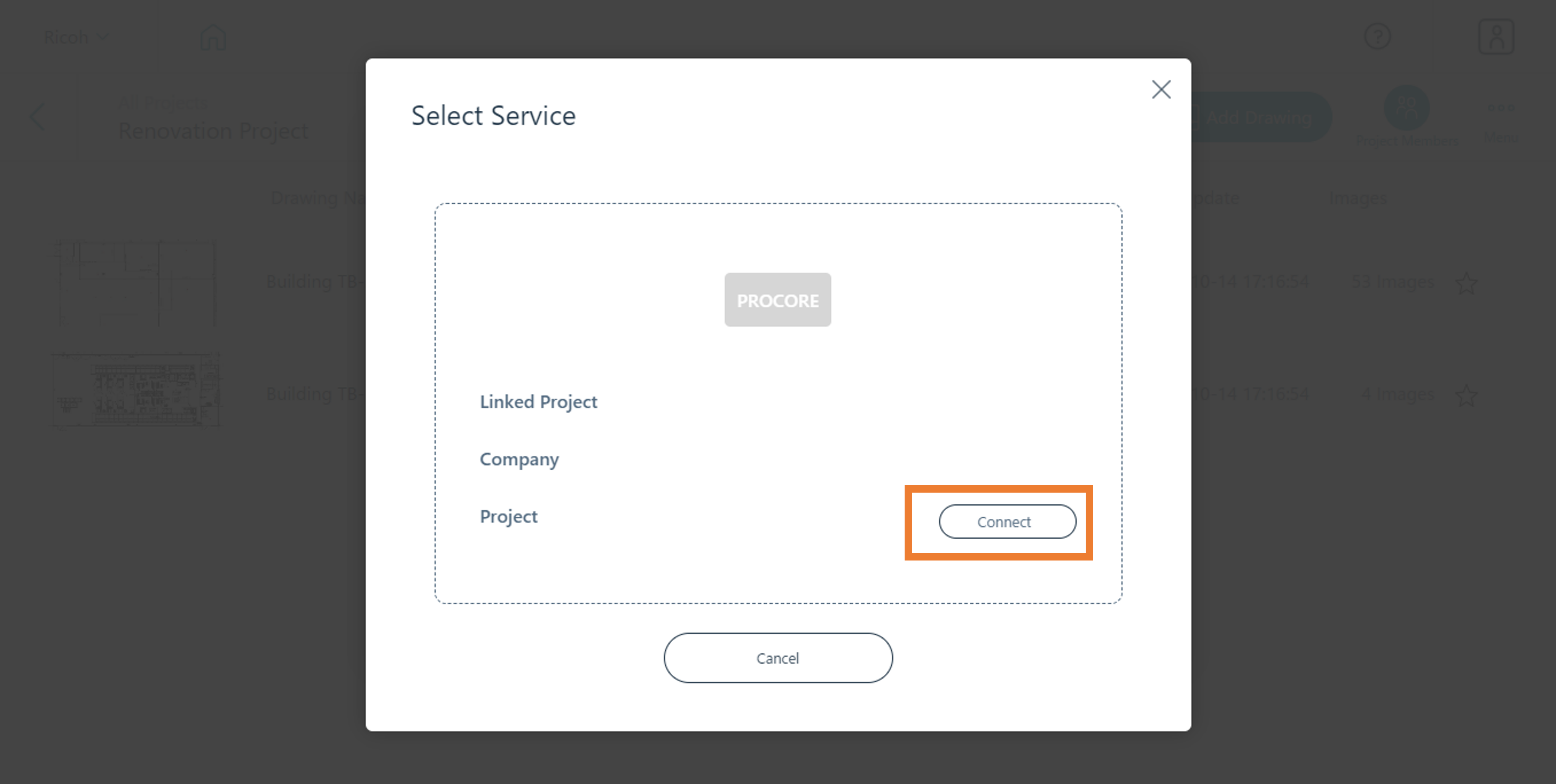
Task: Click the Project label in the dialog
Action: point(508,517)
